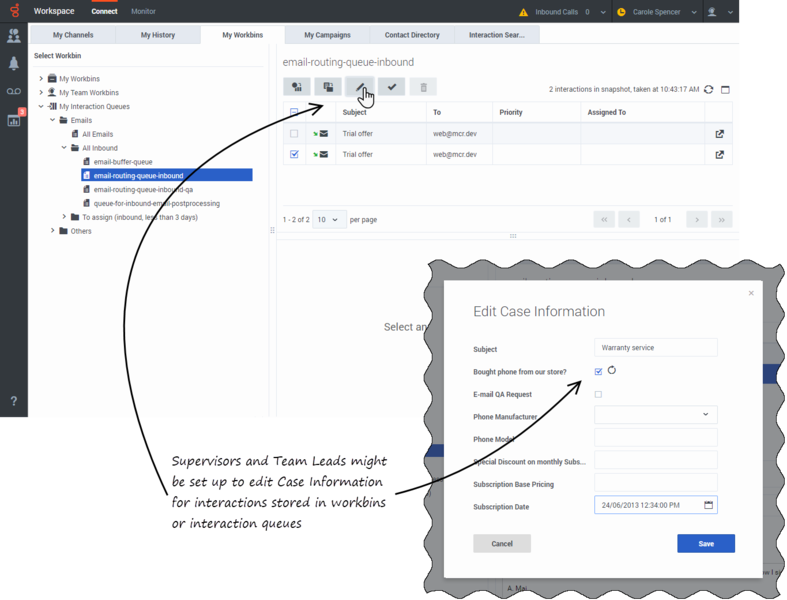Collapse the Emails folder
The width and height of the screenshot is (787, 600).
pos(53,120)
